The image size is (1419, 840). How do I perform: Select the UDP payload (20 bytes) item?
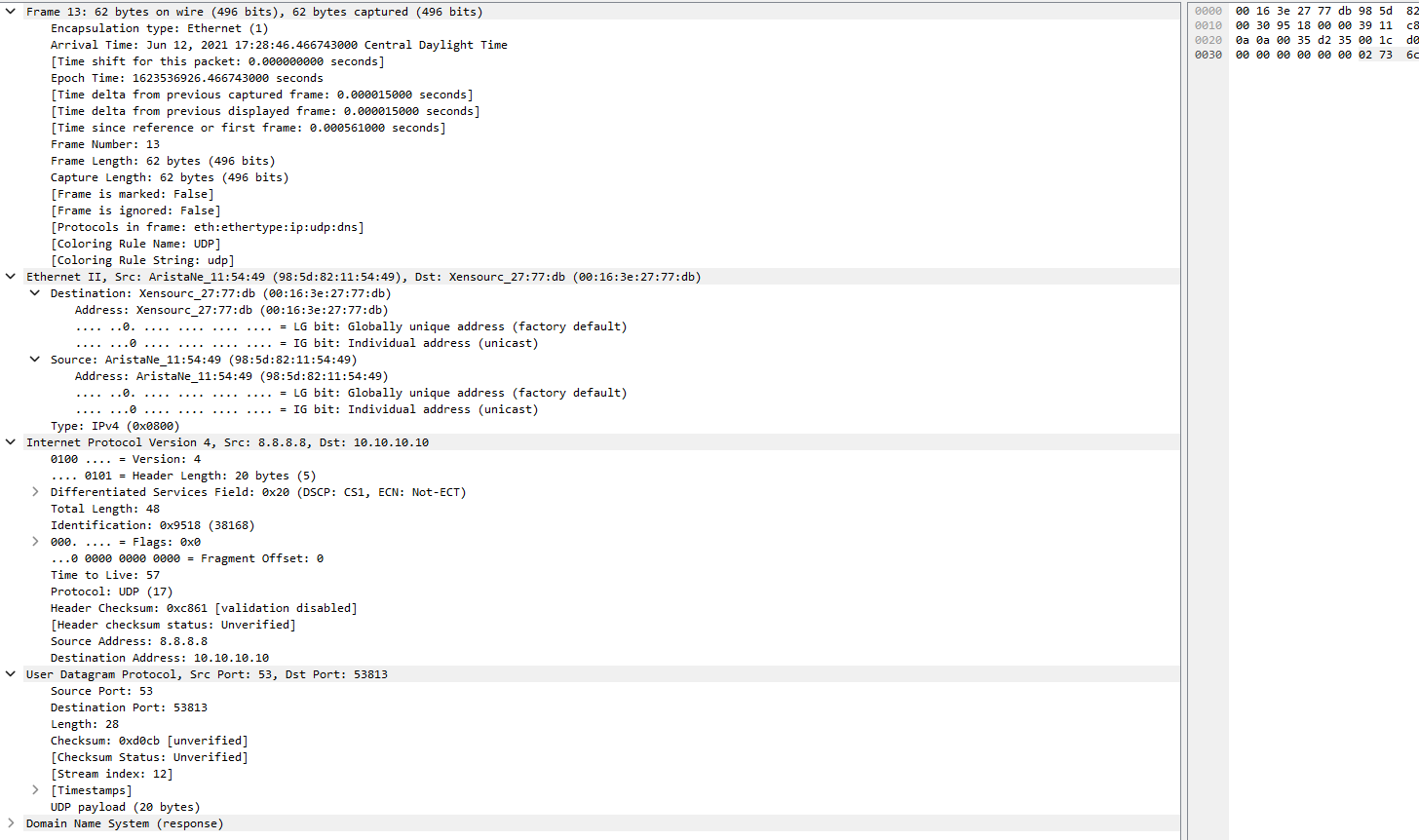pyautogui.click(x=127, y=806)
